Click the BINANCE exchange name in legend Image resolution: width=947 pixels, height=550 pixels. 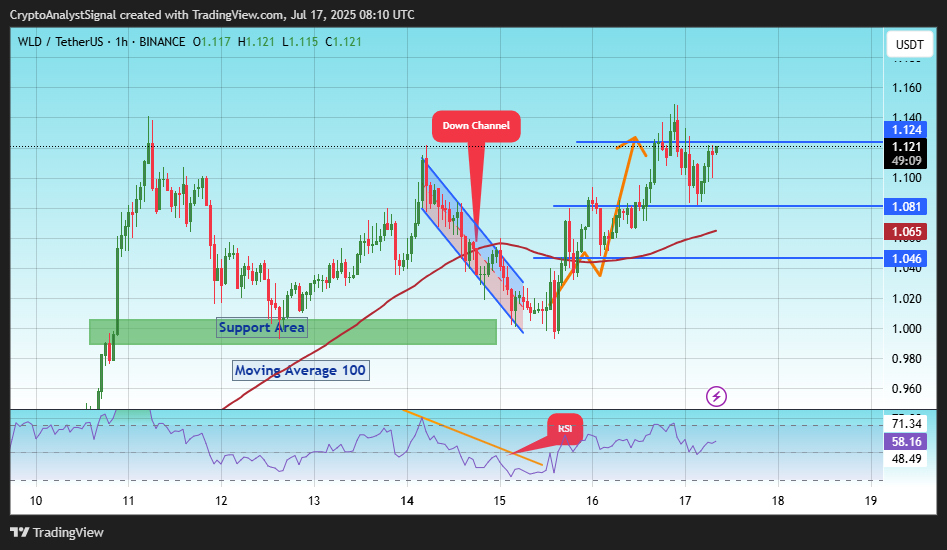pyautogui.click(x=162, y=42)
